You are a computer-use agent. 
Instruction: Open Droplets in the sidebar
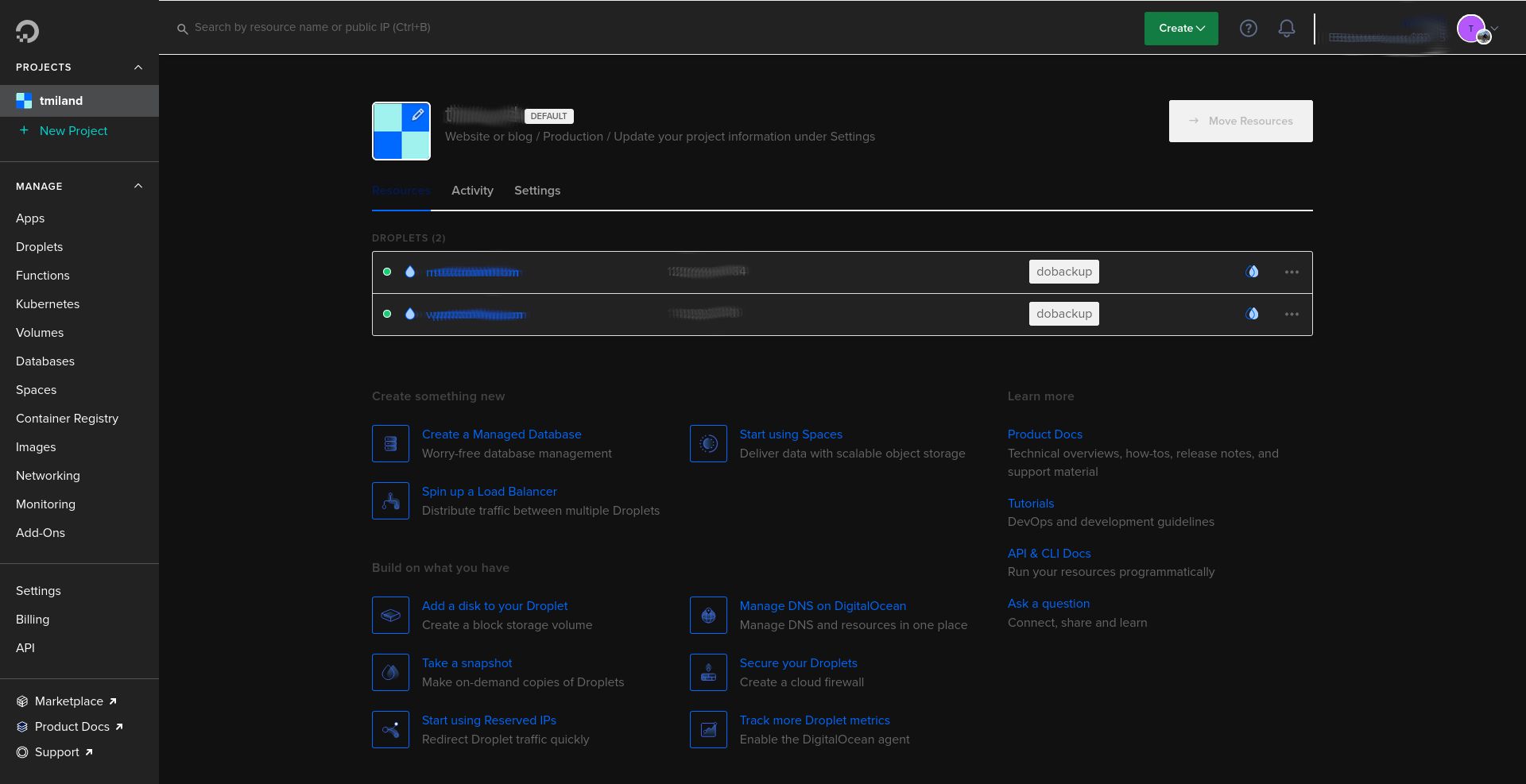(x=39, y=247)
